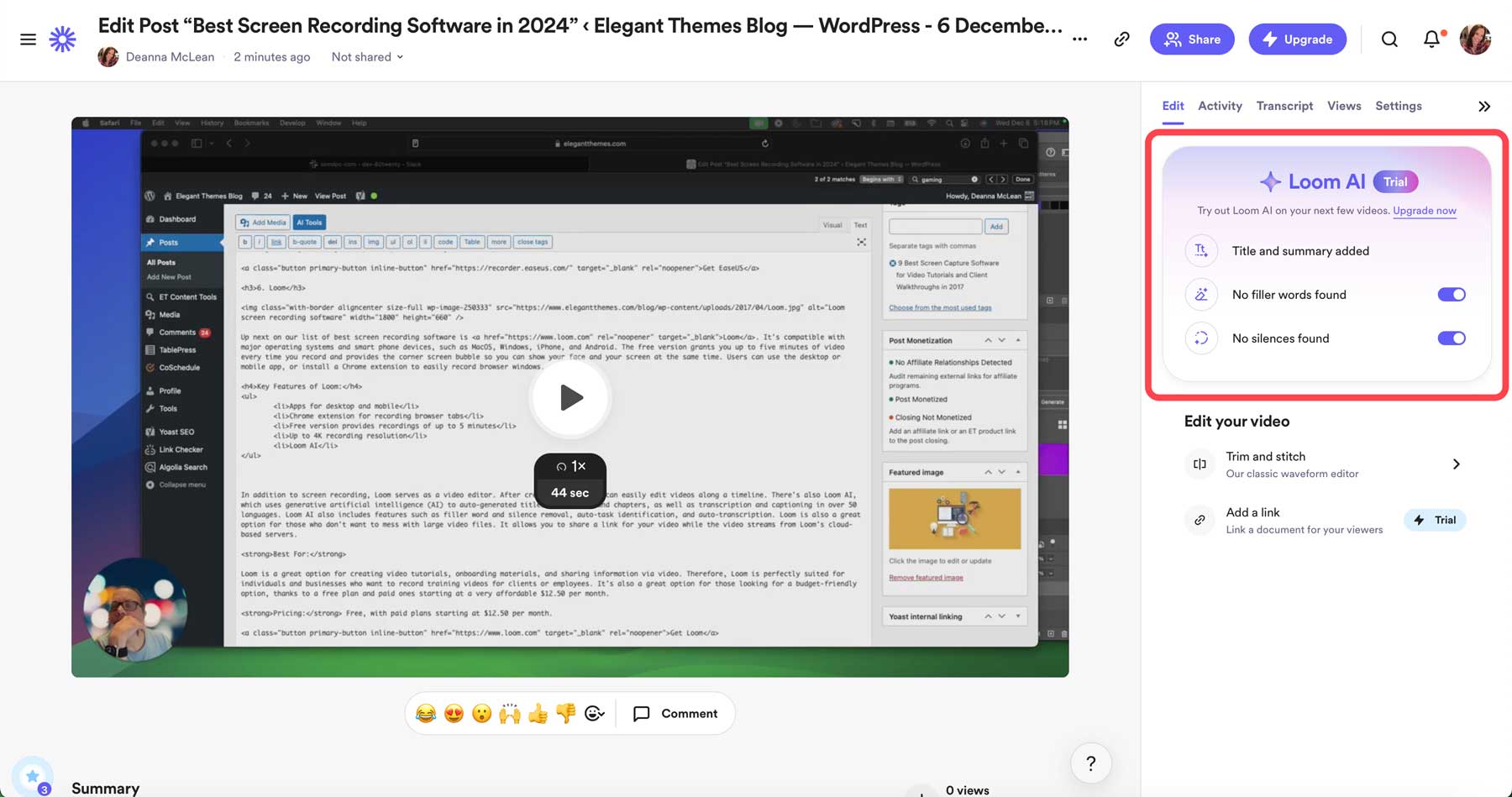Switch to the Transcript tab
The width and height of the screenshot is (1512, 797).
pyautogui.click(x=1284, y=106)
